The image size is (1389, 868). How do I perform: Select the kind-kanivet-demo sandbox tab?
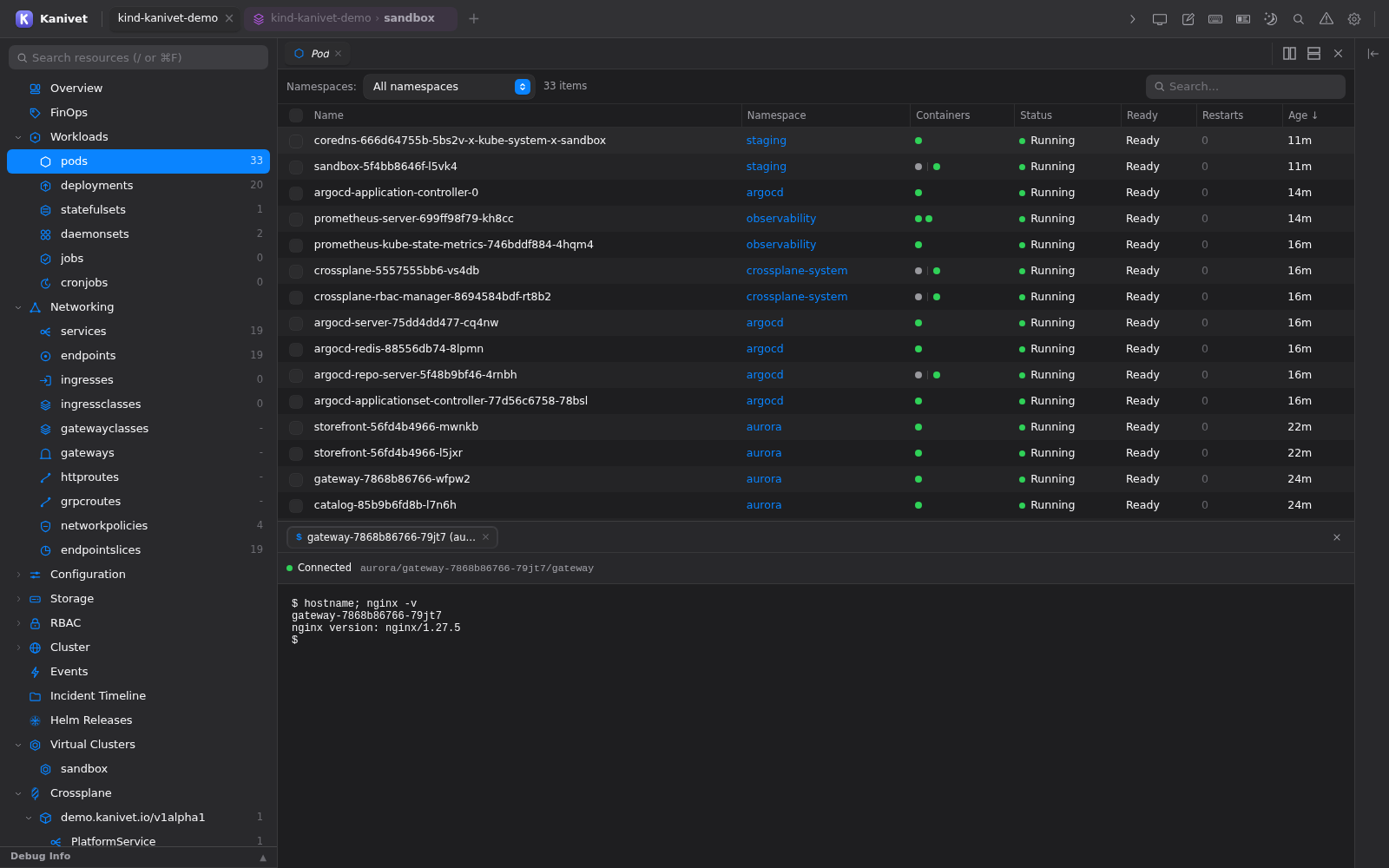tap(351, 18)
